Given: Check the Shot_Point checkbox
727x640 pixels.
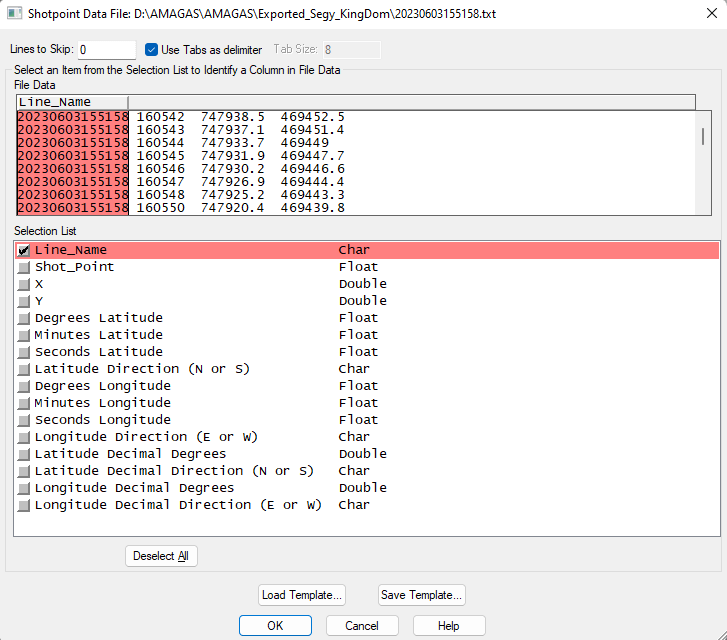Looking at the screenshot, I should (x=24, y=268).
